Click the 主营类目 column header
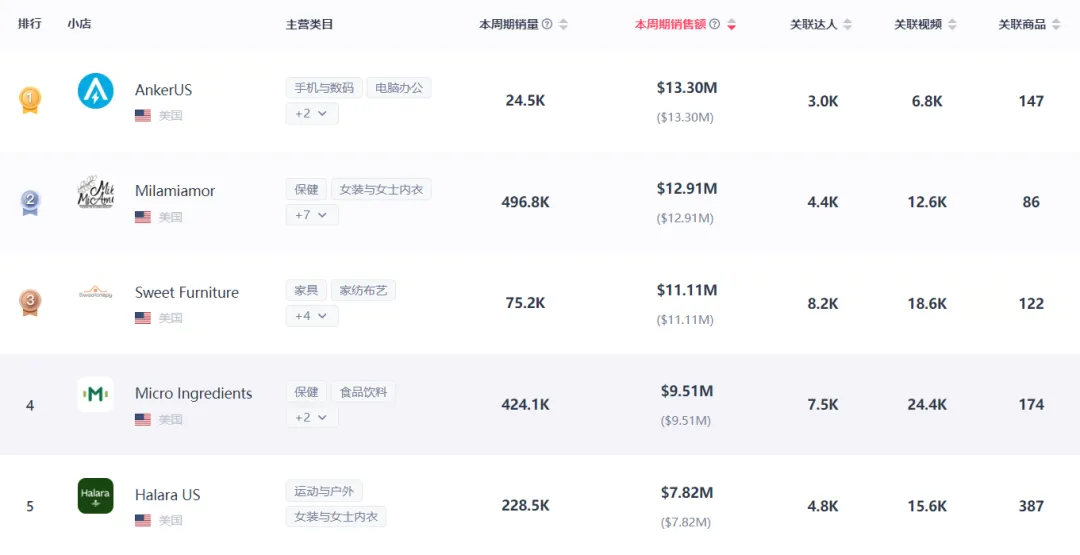 309,24
